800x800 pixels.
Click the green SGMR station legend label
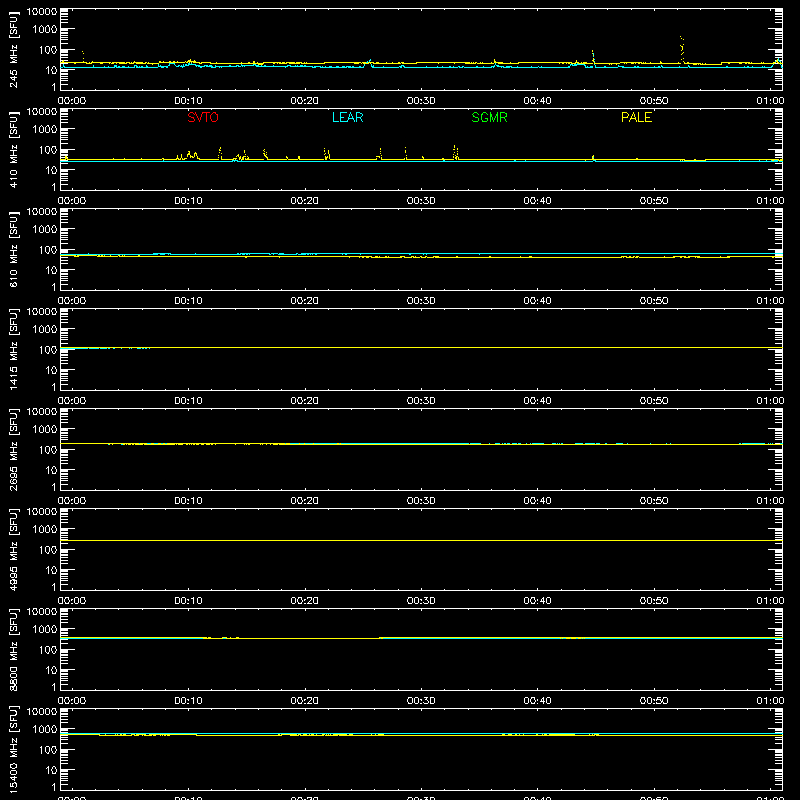click(489, 117)
